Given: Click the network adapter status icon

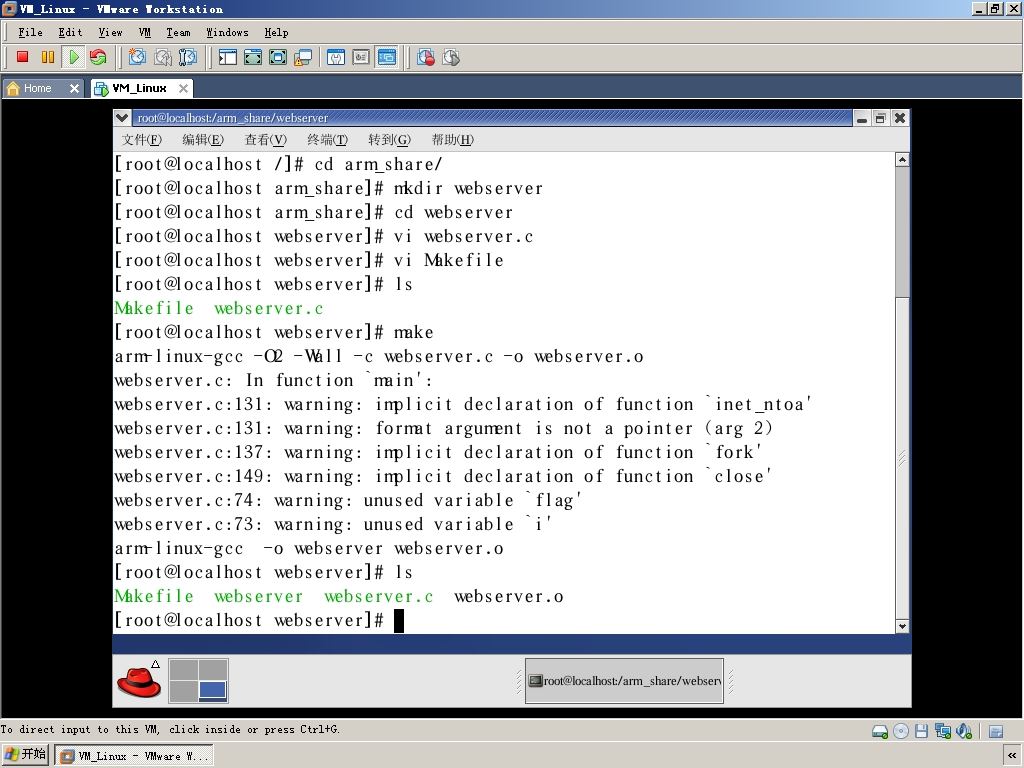Looking at the screenshot, I should (x=942, y=731).
